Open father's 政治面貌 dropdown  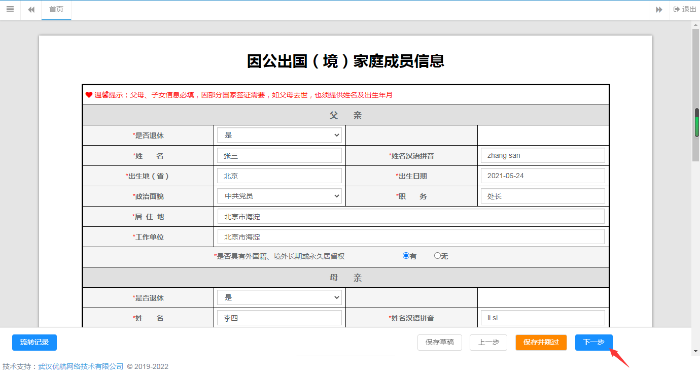click(279, 196)
